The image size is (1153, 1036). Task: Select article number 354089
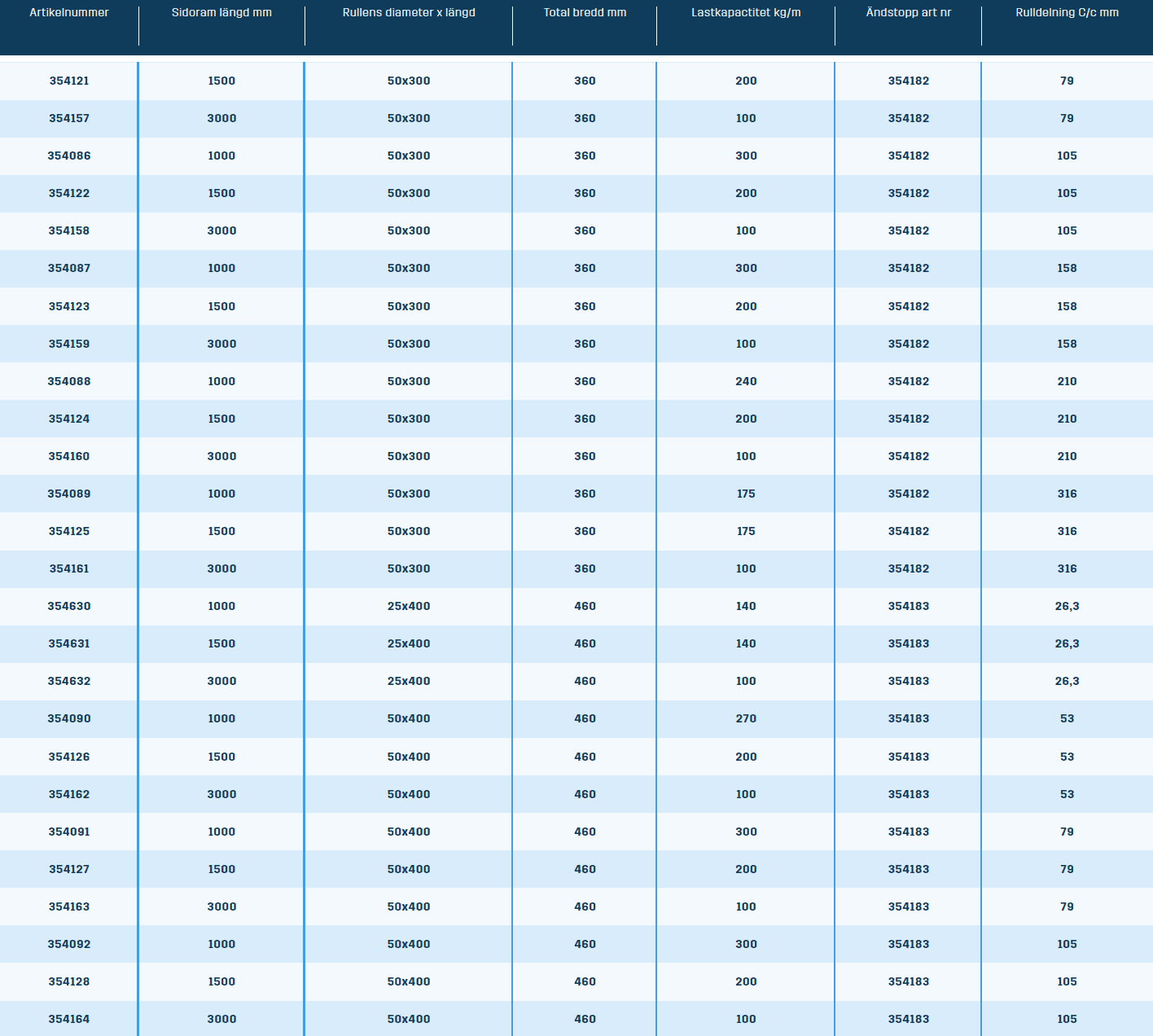(x=69, y=494)
